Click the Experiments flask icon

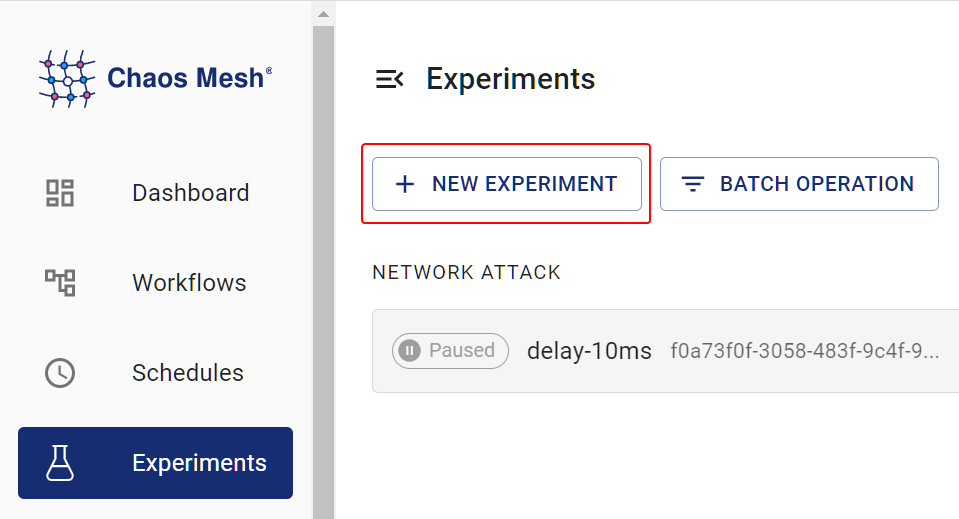[60, 463]
